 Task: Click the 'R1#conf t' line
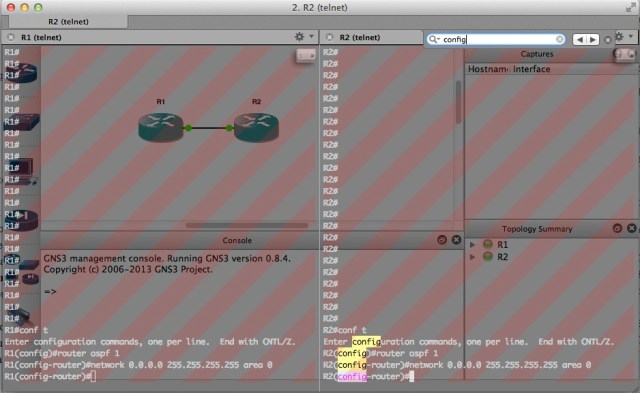point(26,330)
